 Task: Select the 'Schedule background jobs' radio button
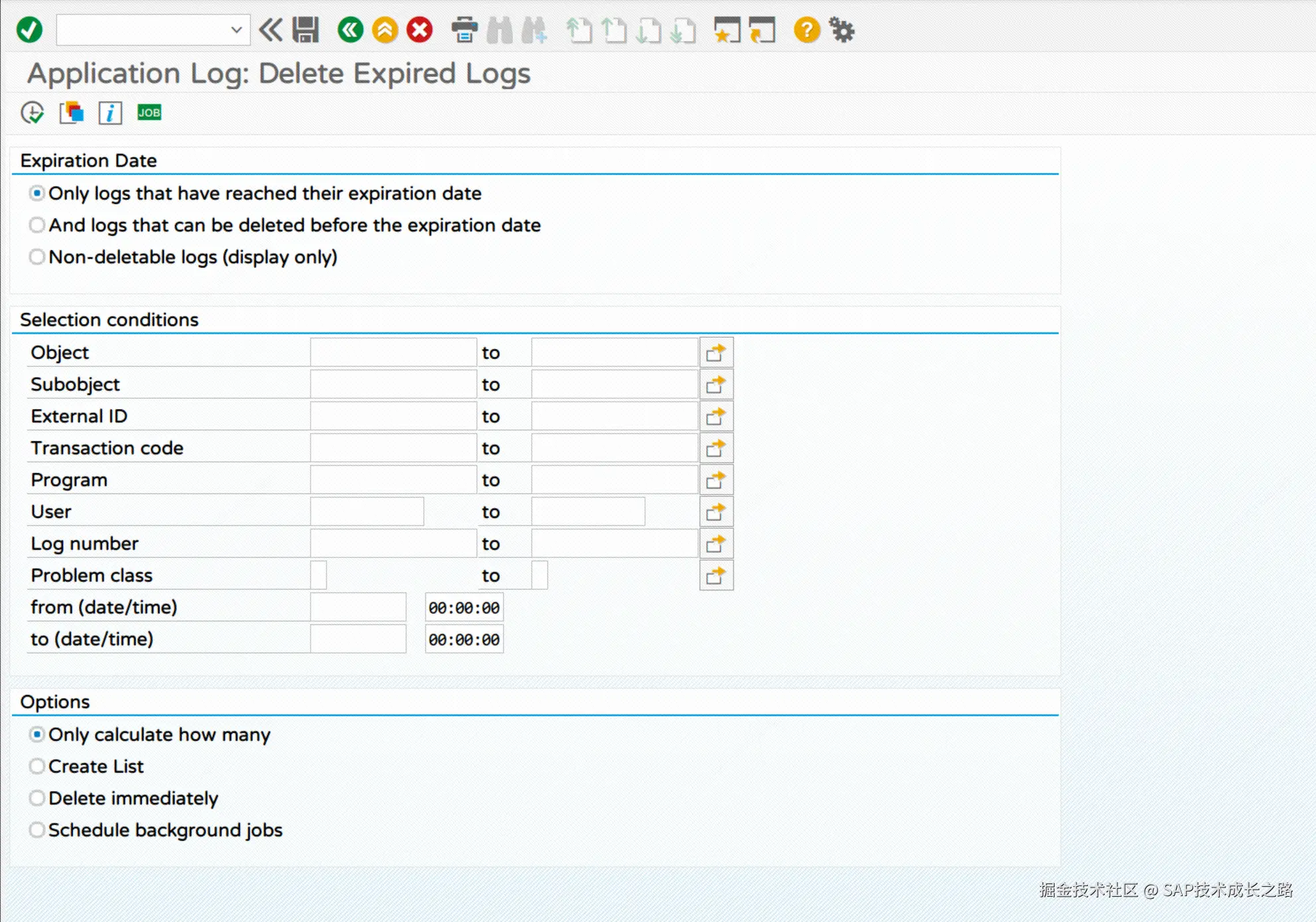tap(37, 830)
